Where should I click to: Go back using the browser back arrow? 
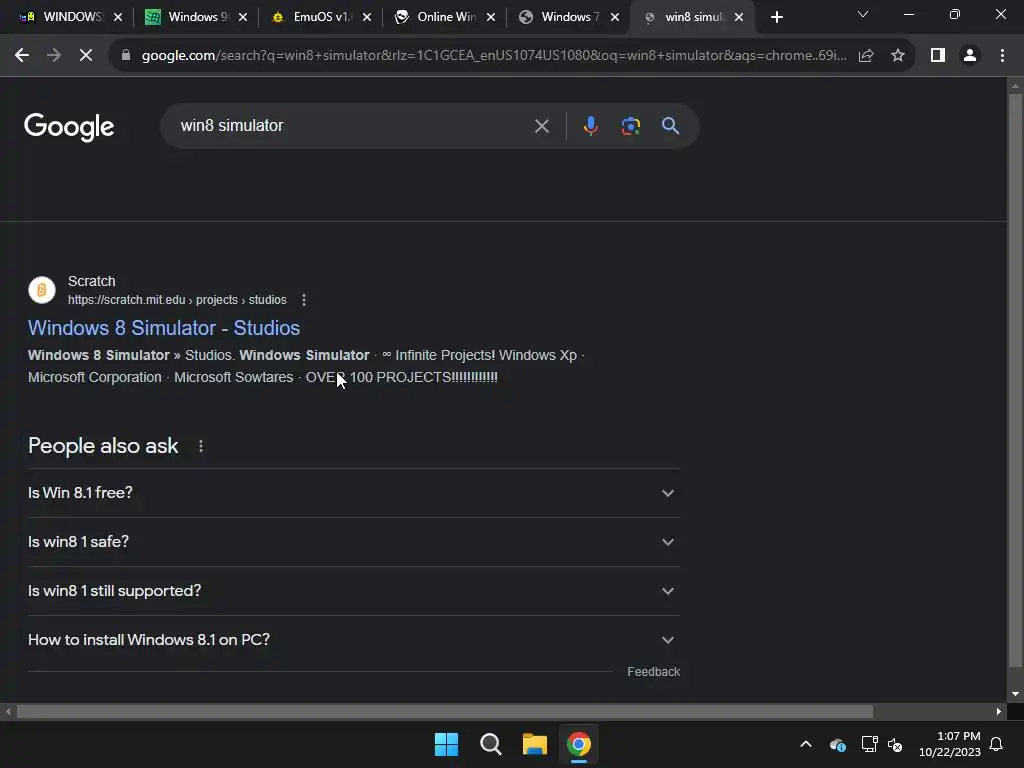pos(22,56)
